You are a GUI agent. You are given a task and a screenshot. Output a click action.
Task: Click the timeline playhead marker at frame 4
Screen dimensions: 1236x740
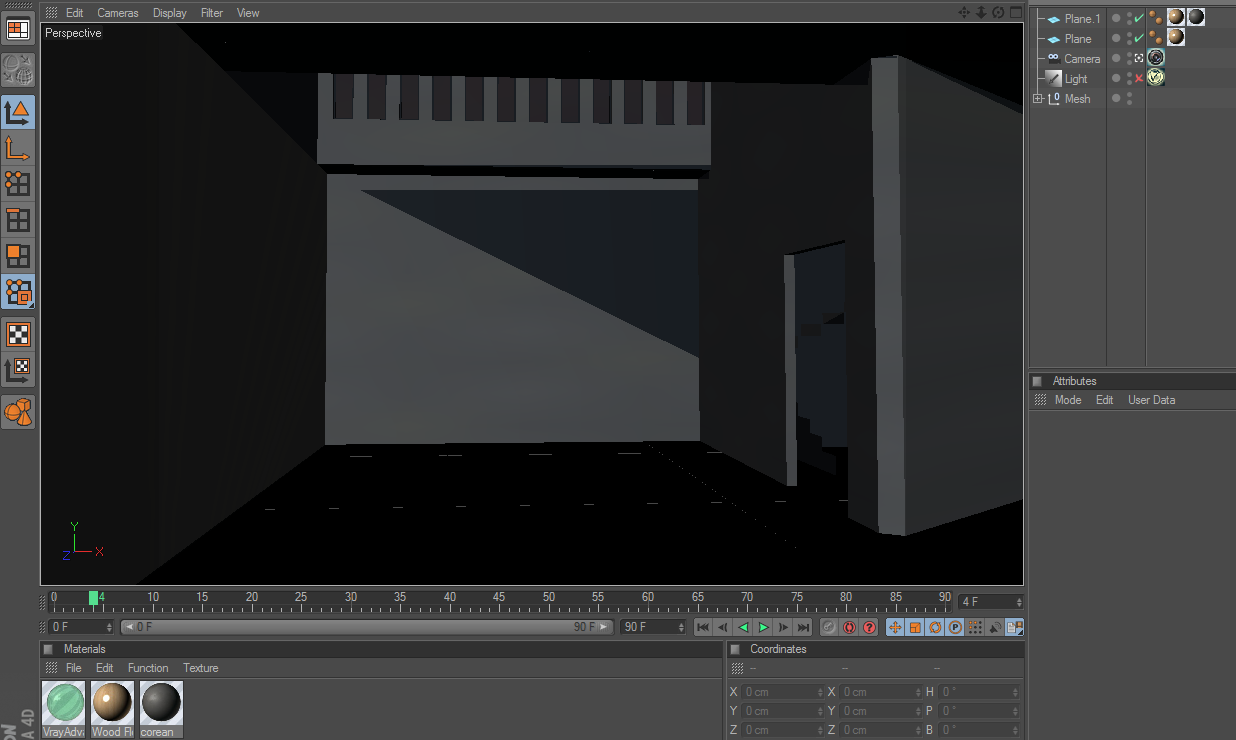pos(93,598)
